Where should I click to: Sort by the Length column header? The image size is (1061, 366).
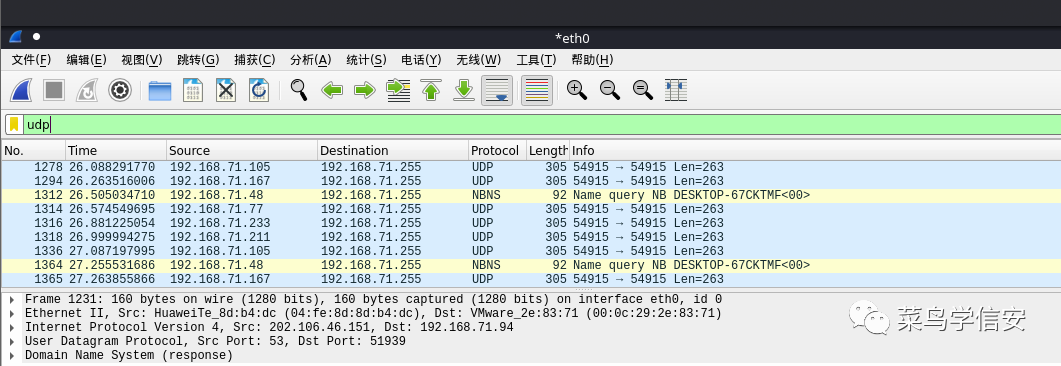548,151
